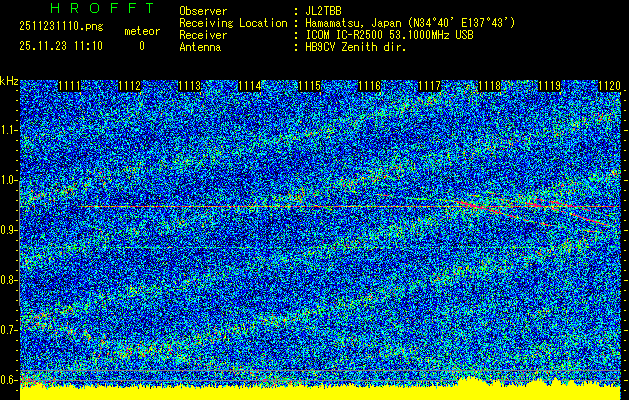Click the red horizontal carrier line
This screenshot has height=400, width=629.
coord(250,206)
